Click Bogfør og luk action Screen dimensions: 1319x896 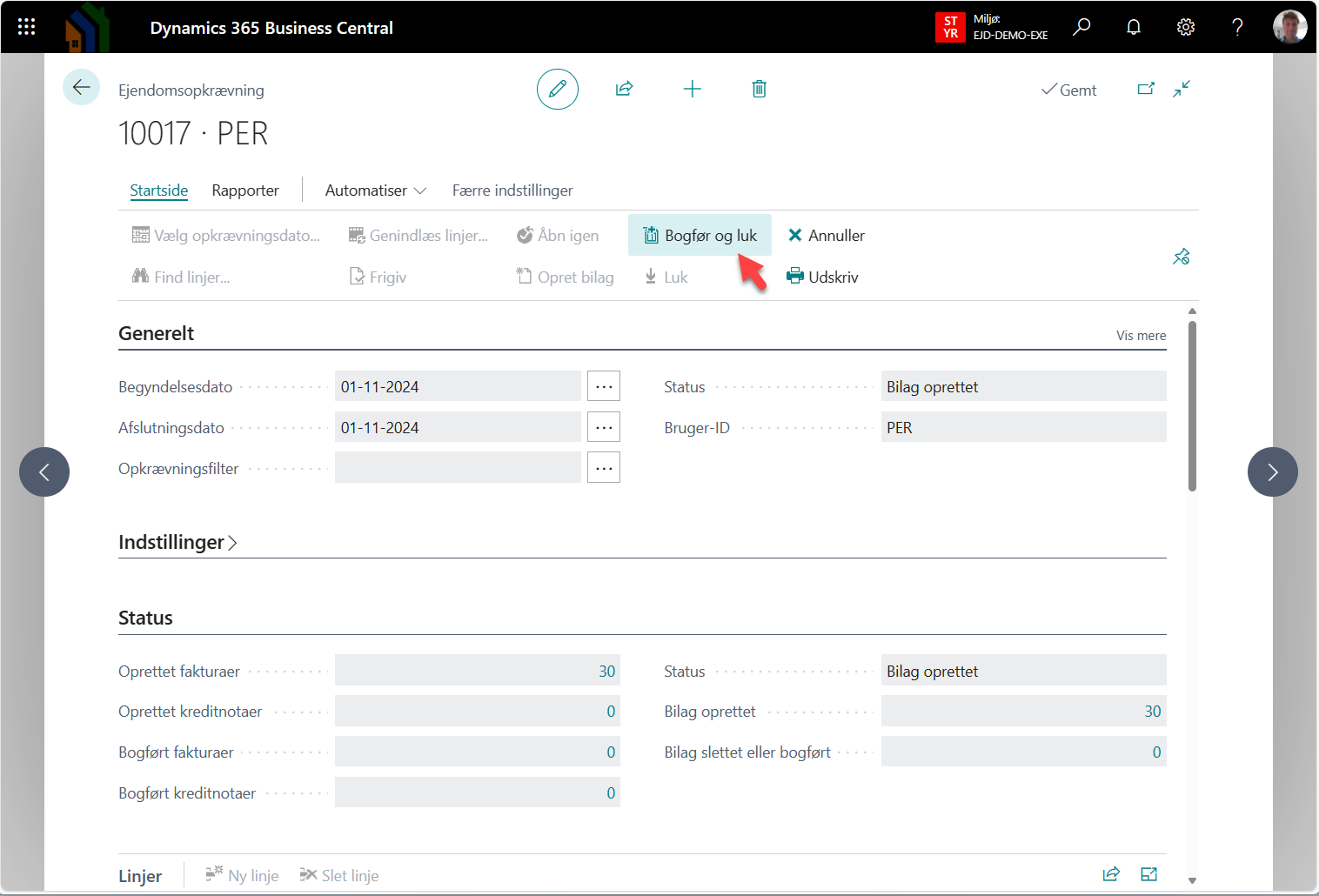[700, 235]
